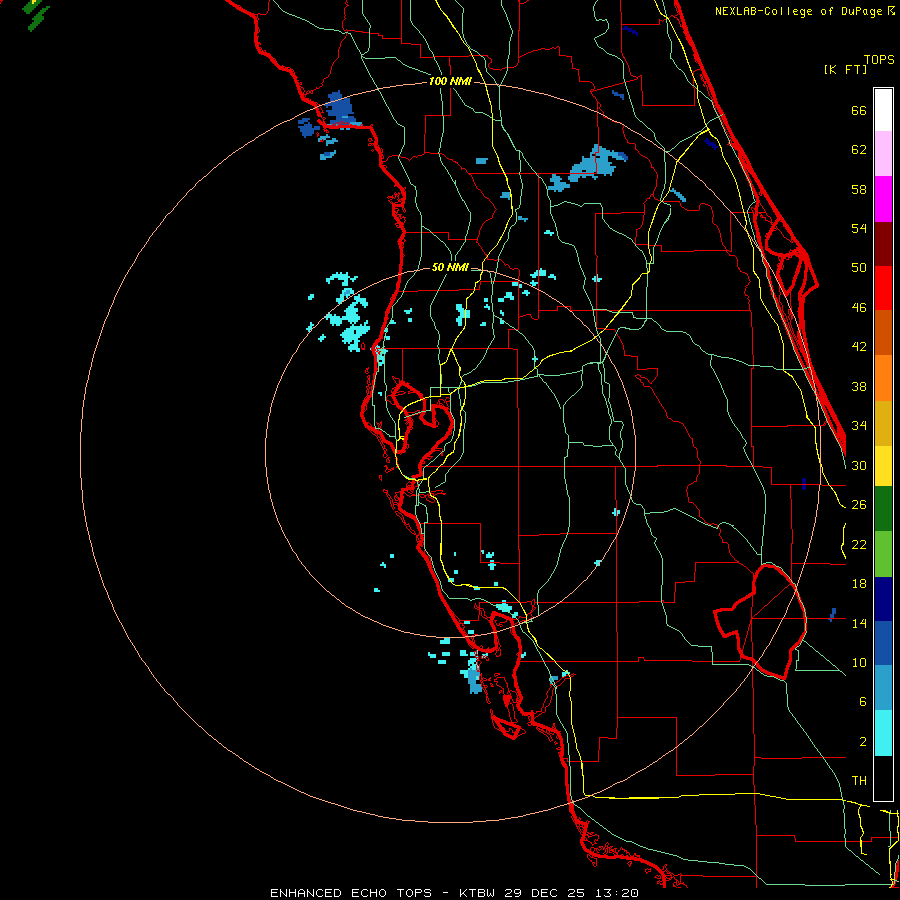Click the '58' legend value
Image resolution: width=900 pixels, height=900 pixels.
coord(859,189)
